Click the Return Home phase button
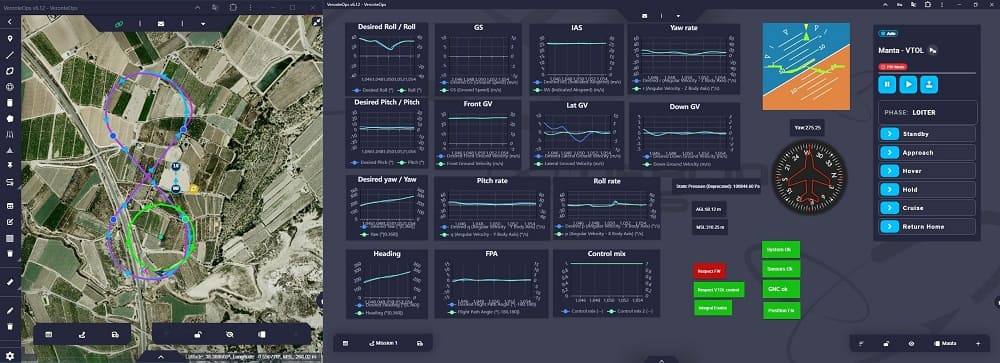 tap(927, 226)
